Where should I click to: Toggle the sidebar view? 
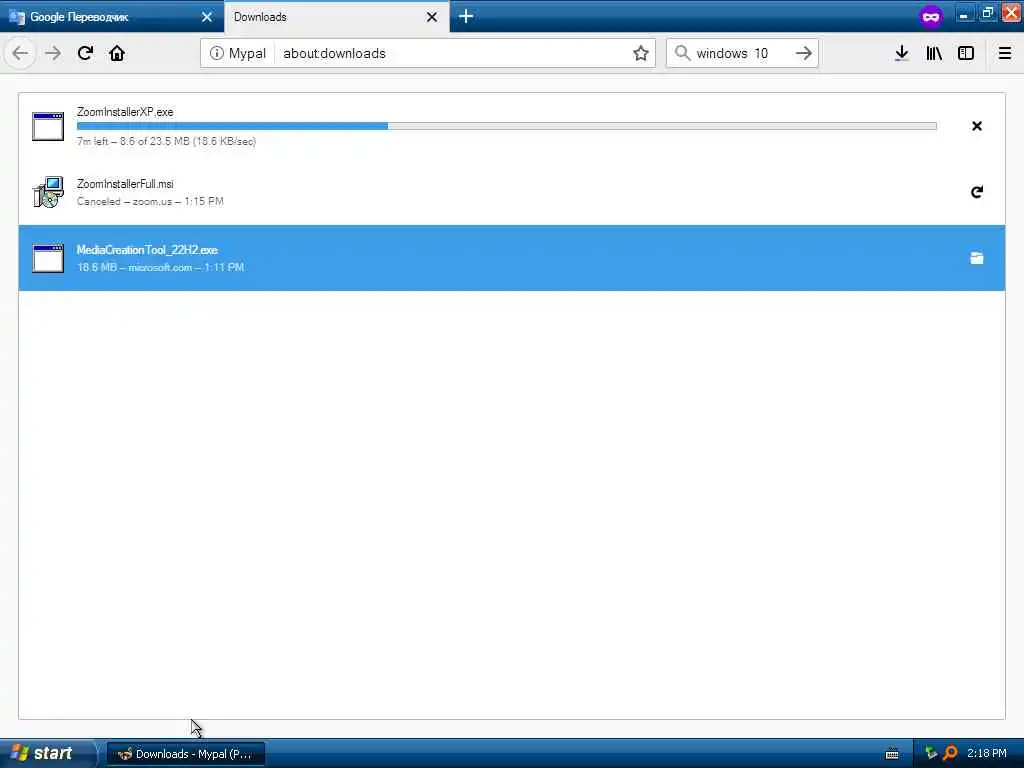(x=966, y=53)
